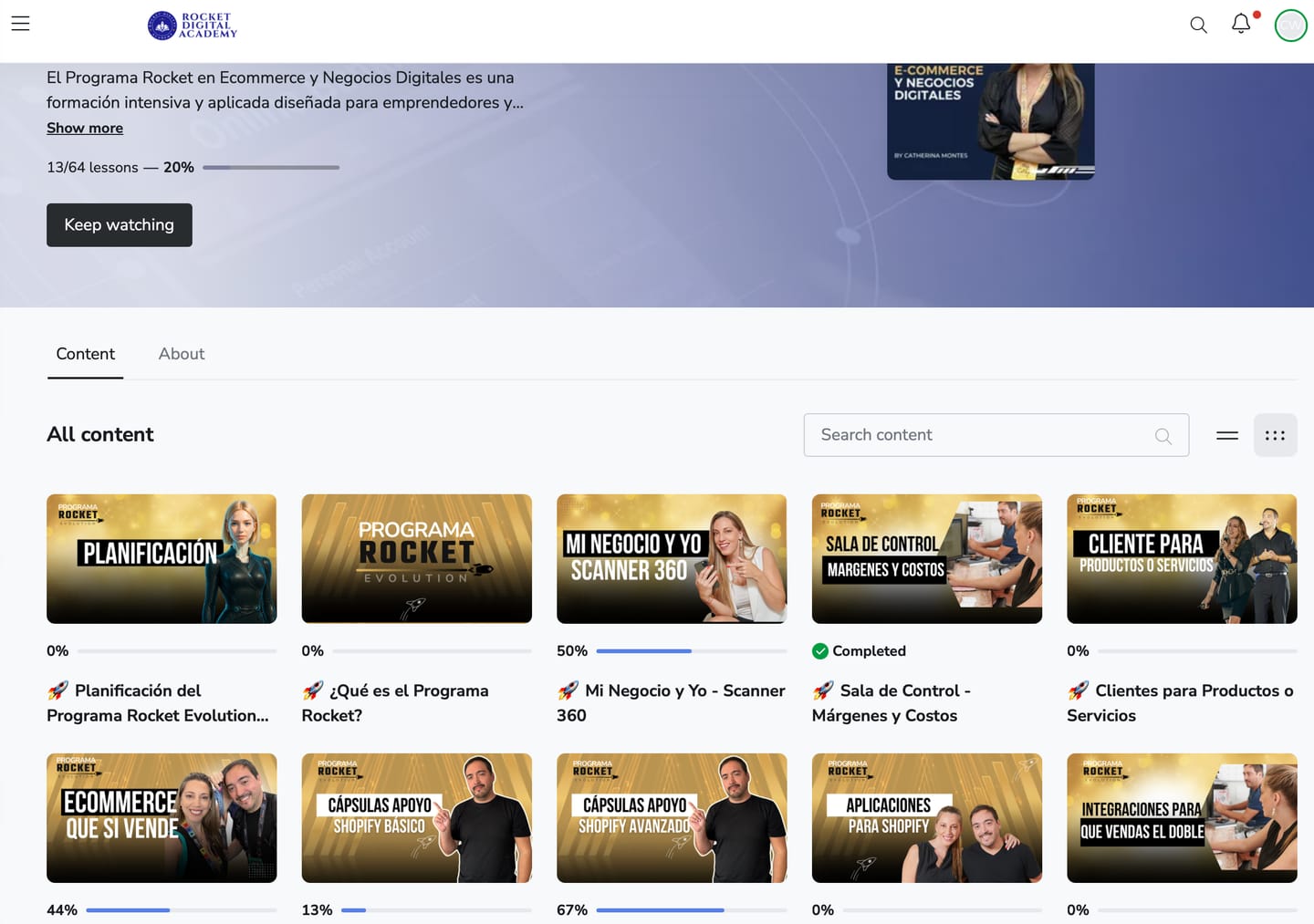Viewport: 1314px width, 924px height.
Task: Open Sala de Control - Márgenes y Costos title
Action: 892,703
